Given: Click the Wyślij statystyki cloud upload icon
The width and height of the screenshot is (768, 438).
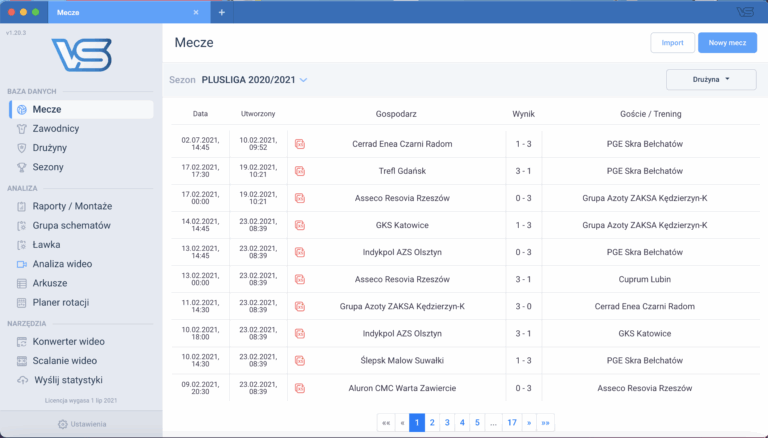Looking at the screenshot, I should pyautogui.click(x=22, y=379).
